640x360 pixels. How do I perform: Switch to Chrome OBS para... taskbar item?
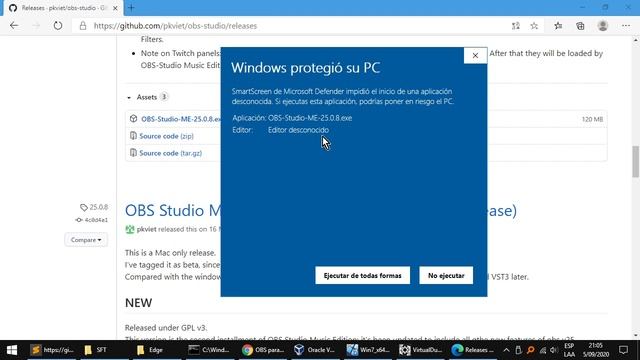pos(263,350)
